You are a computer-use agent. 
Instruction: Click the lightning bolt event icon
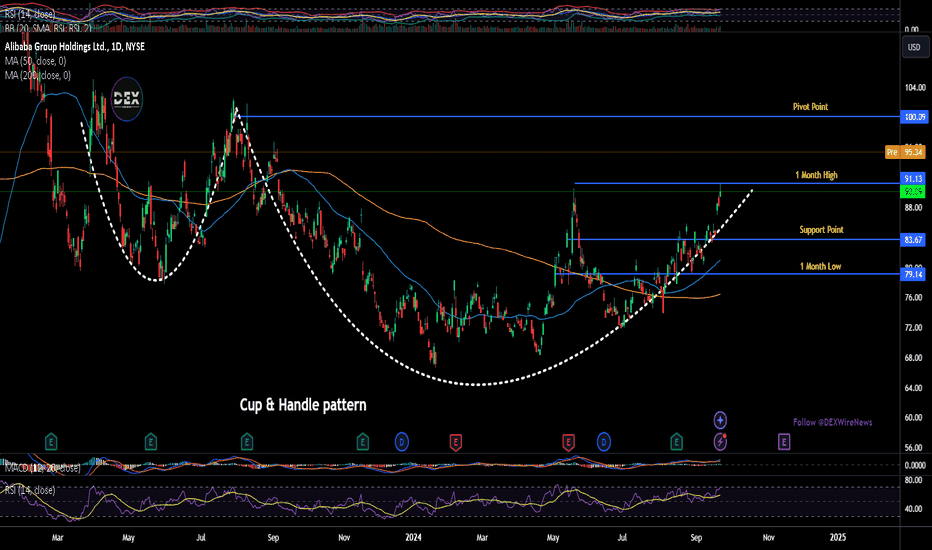[x=720, y=442]
